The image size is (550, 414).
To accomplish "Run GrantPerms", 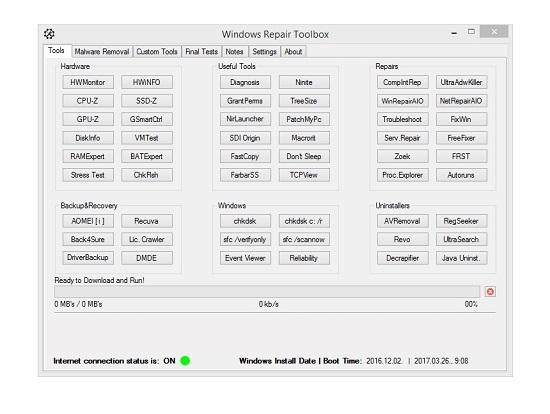I will 245,101.
